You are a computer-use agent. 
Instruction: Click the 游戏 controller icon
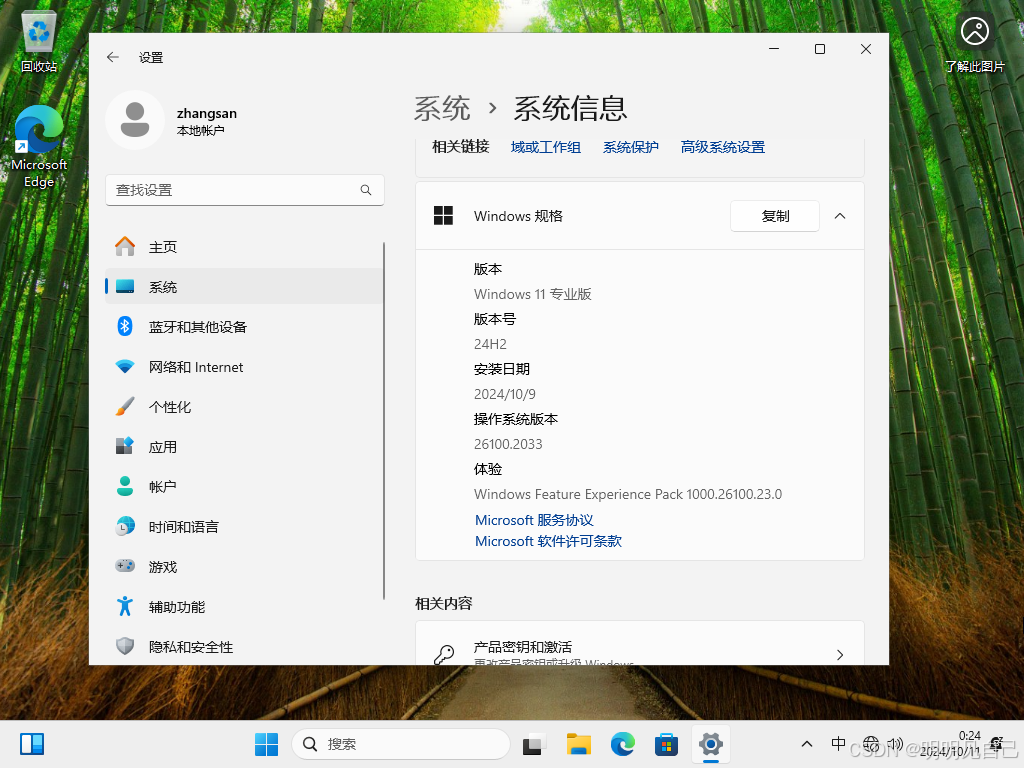pos(125,566)
